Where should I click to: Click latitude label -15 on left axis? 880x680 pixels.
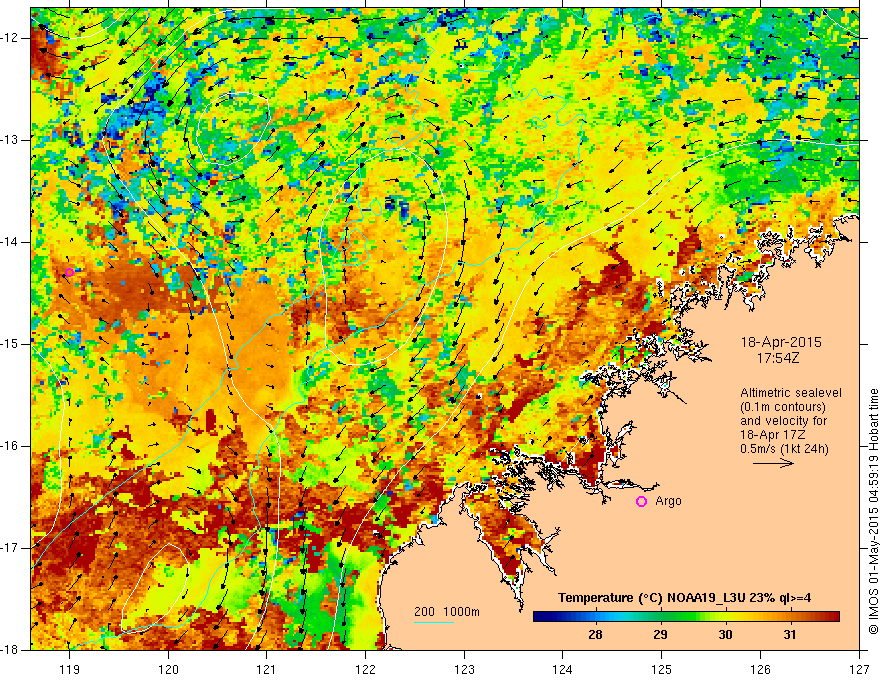(11, 344)
